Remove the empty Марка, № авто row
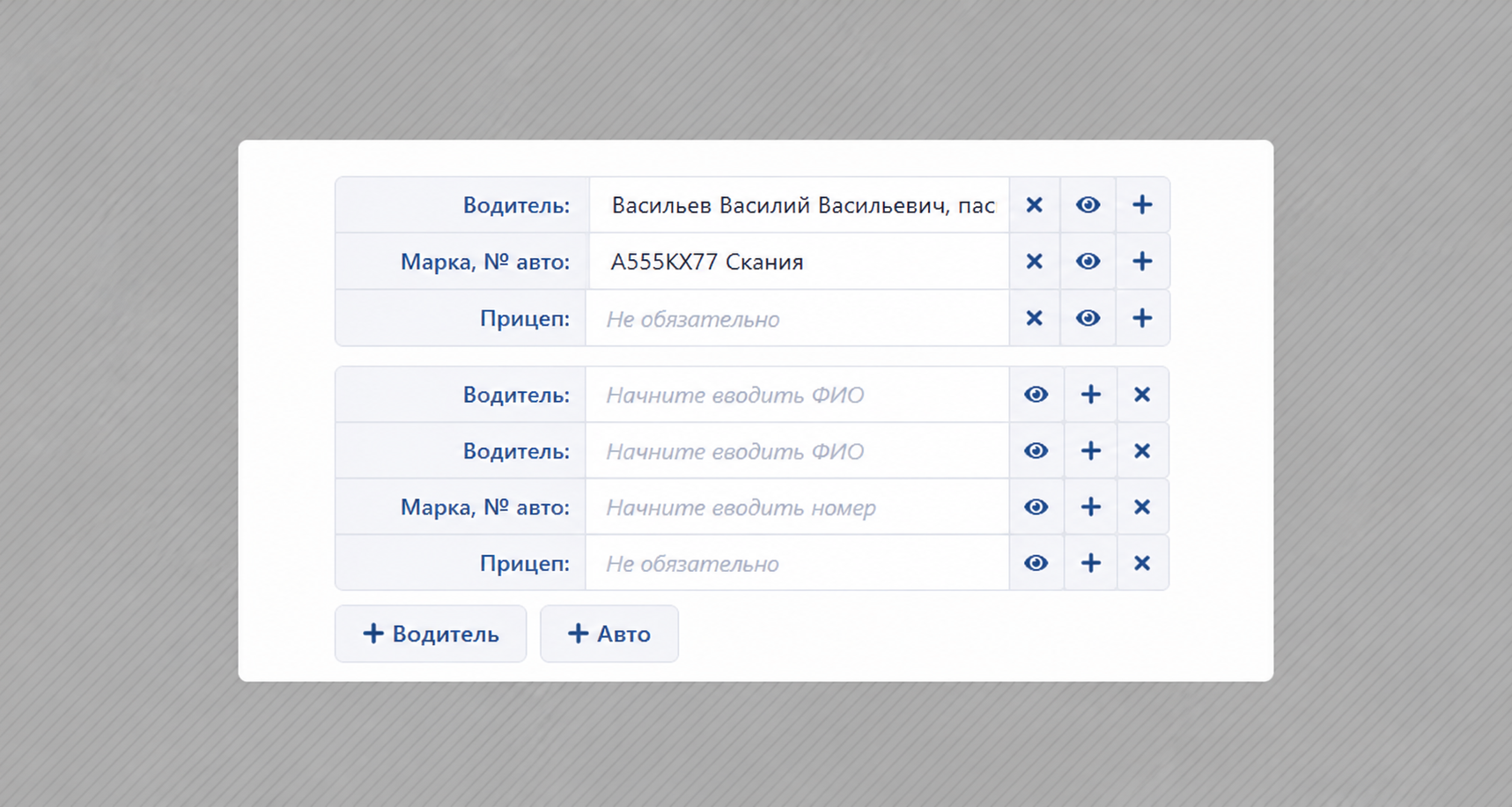This screenshot has height=807, width=1512. pyautogui.click(x=1143, y=507)
